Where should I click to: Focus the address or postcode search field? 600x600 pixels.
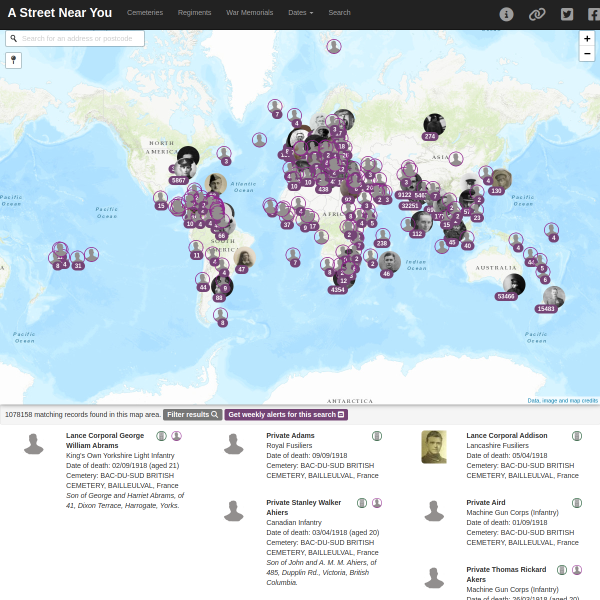coord(75,38)
